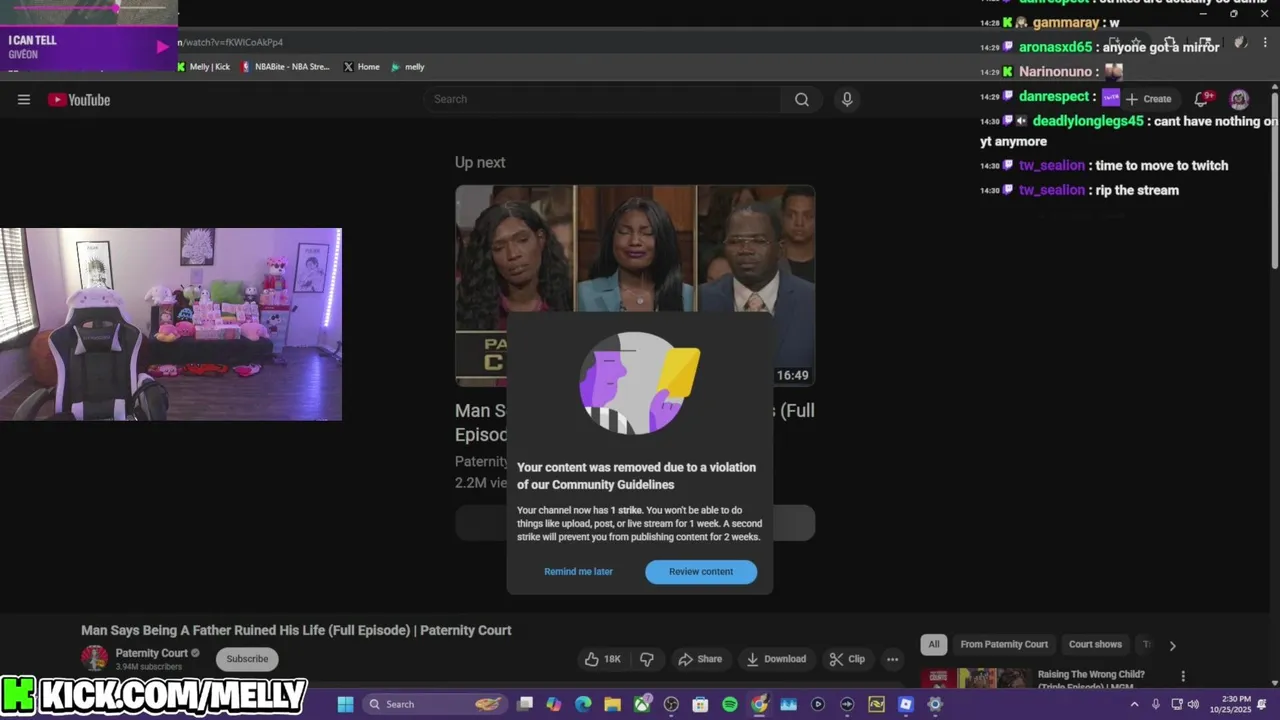Image resolution: width=1280 pixels, height=720 pixels.
Task: Click chat username deadlylonglegs45
Action: pos(1088,121)
